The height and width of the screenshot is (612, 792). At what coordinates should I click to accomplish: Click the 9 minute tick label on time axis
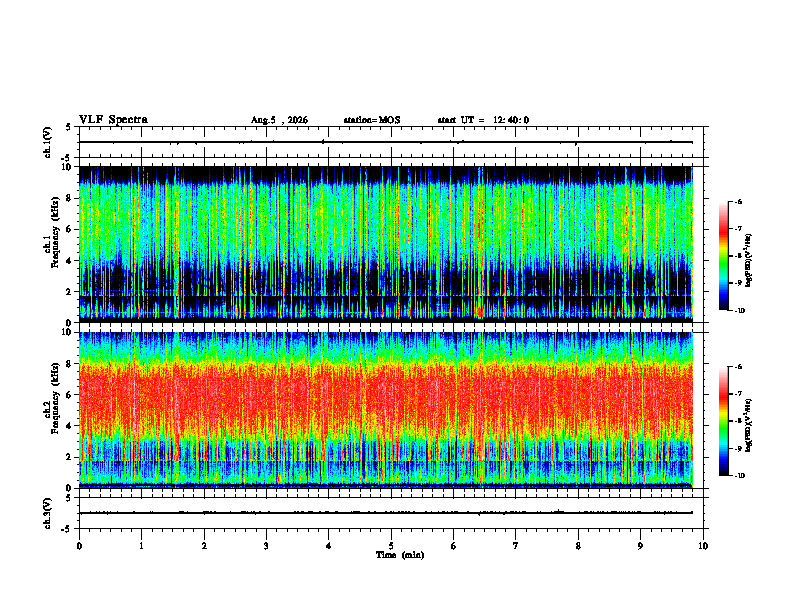[640, 546]
